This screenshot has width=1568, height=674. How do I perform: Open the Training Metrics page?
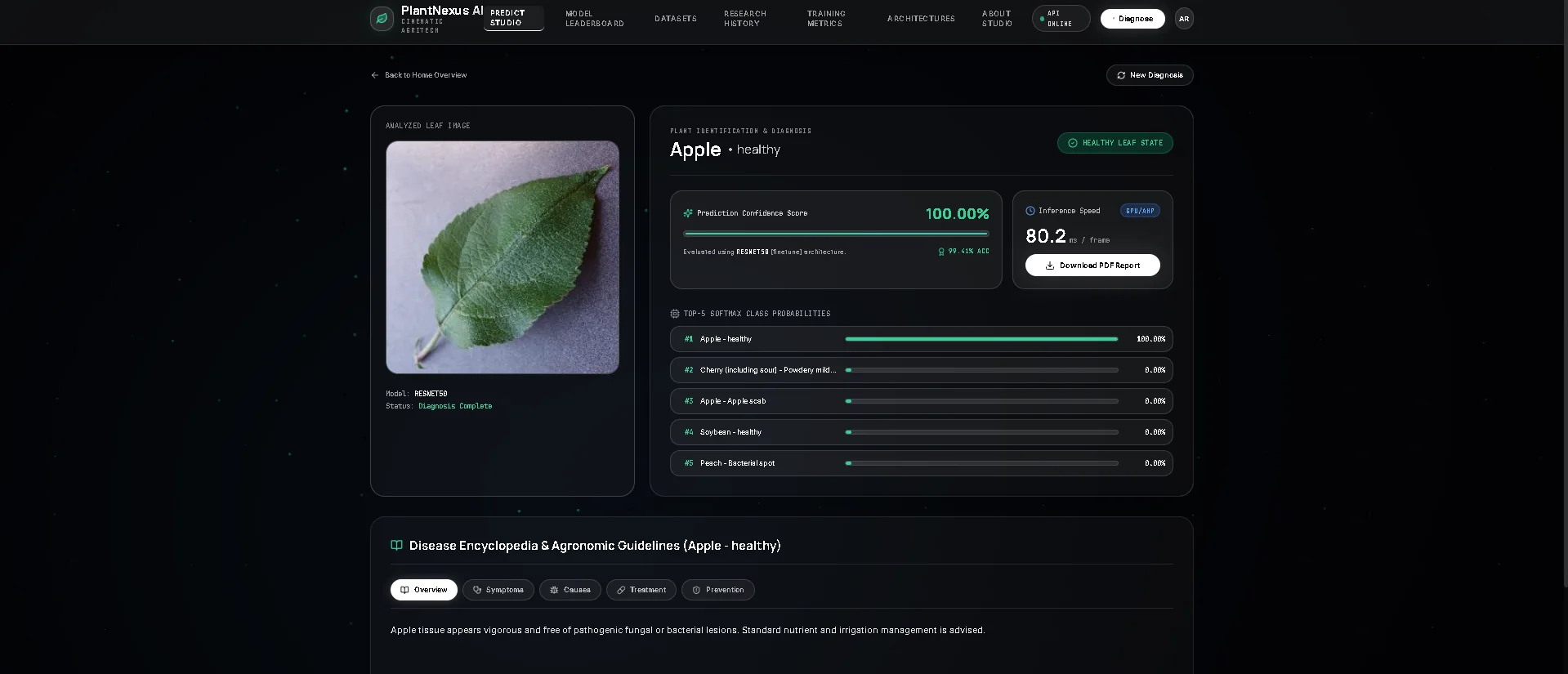tap(826, 19)
